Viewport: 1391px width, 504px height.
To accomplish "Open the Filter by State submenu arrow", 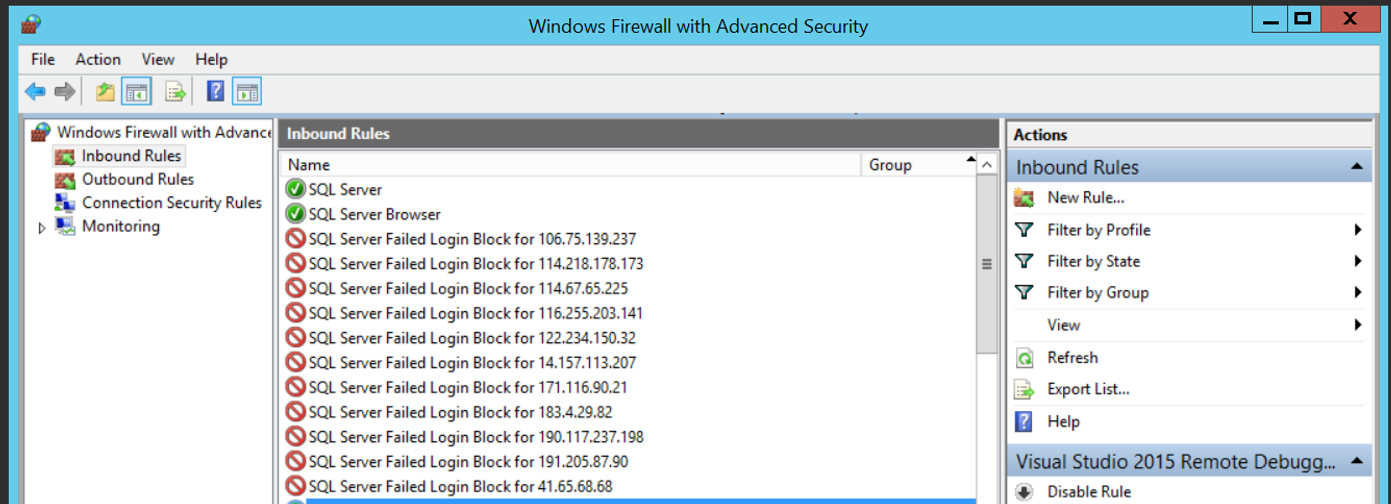I will 1358,261.
